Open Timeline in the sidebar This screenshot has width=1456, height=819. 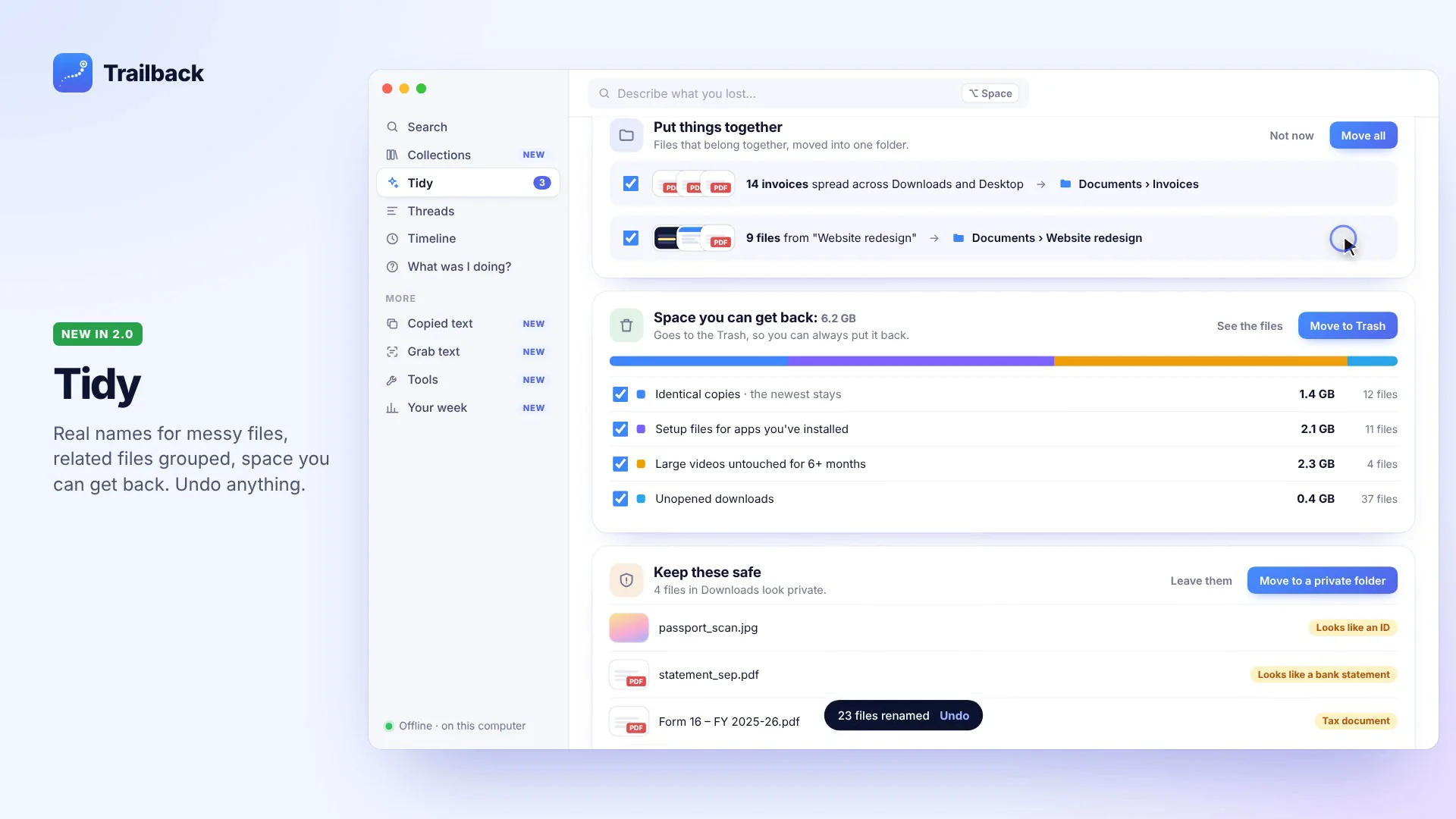(x=468, y=239)
